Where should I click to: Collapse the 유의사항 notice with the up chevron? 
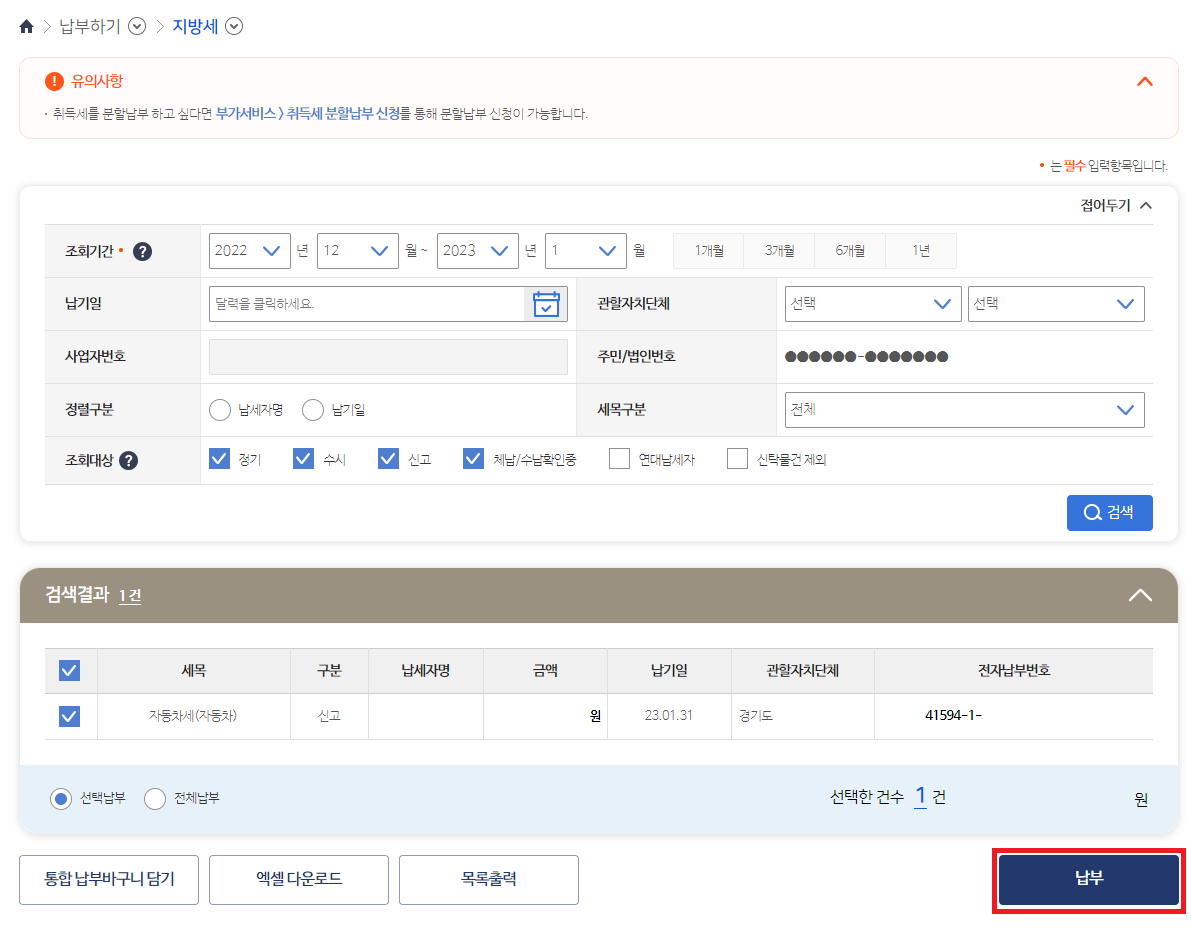tap(1144, 82)
